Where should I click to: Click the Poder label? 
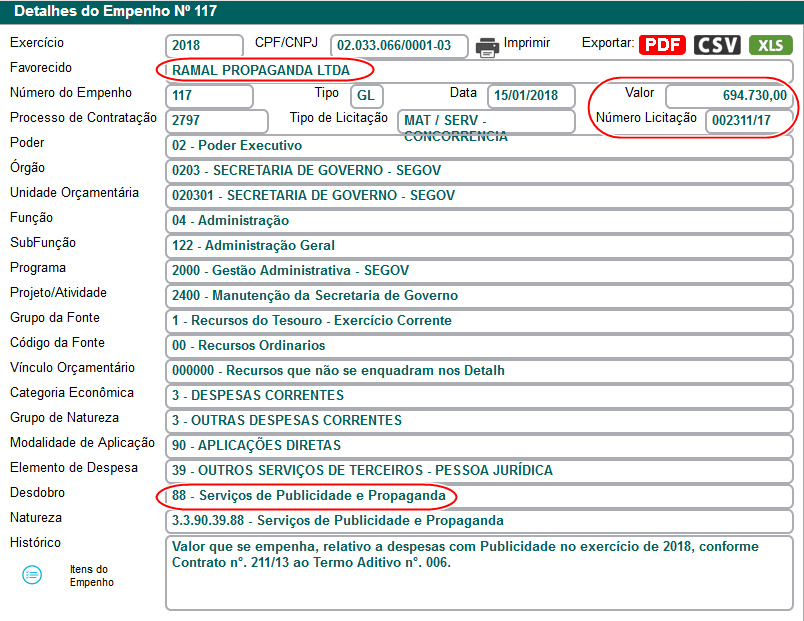pyautogui.click(x=27, y=143)
